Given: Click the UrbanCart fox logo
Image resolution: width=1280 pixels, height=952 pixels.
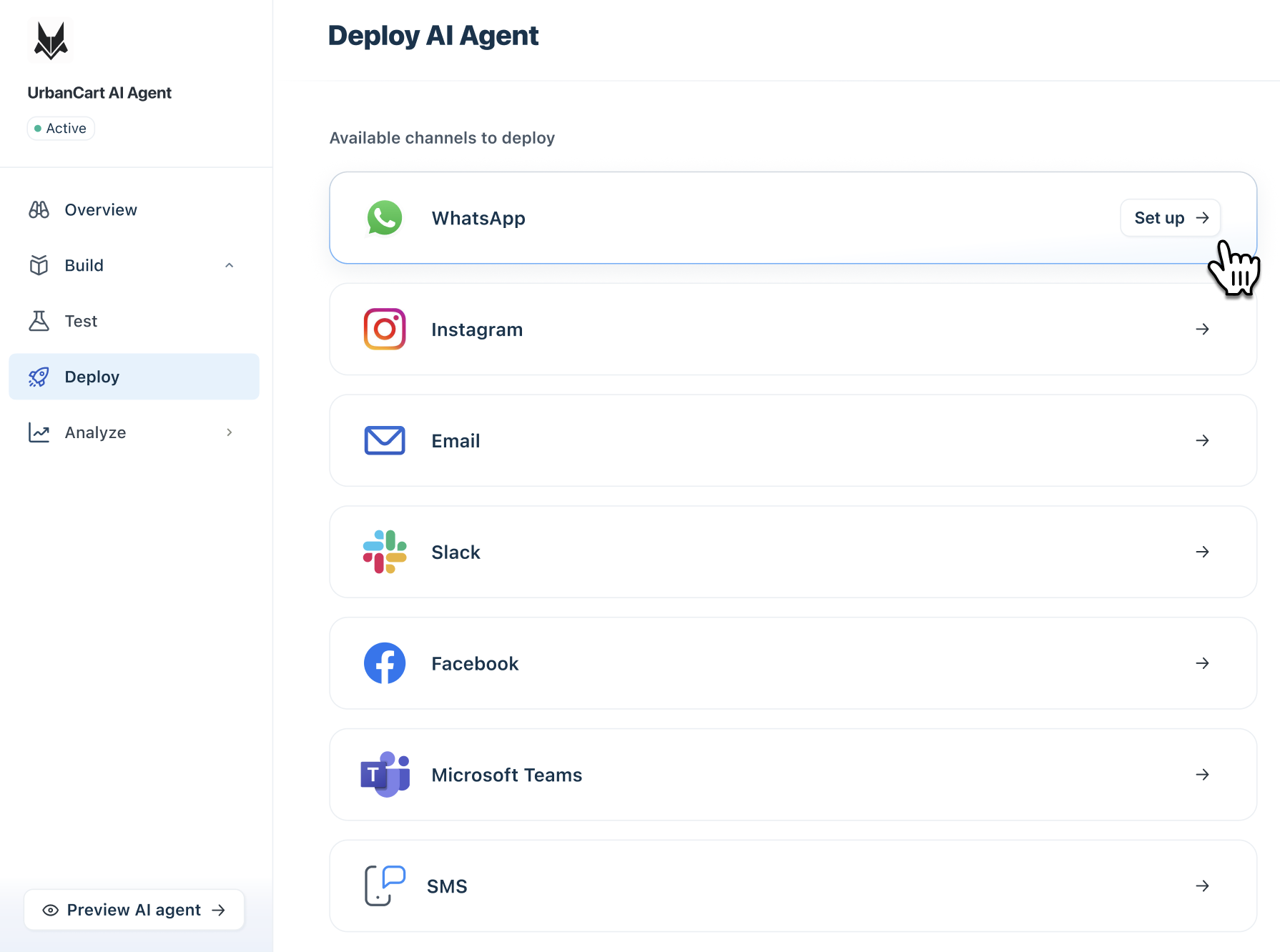Looking at the screenshot, I should pyautogui.click(x=51, y=40).
